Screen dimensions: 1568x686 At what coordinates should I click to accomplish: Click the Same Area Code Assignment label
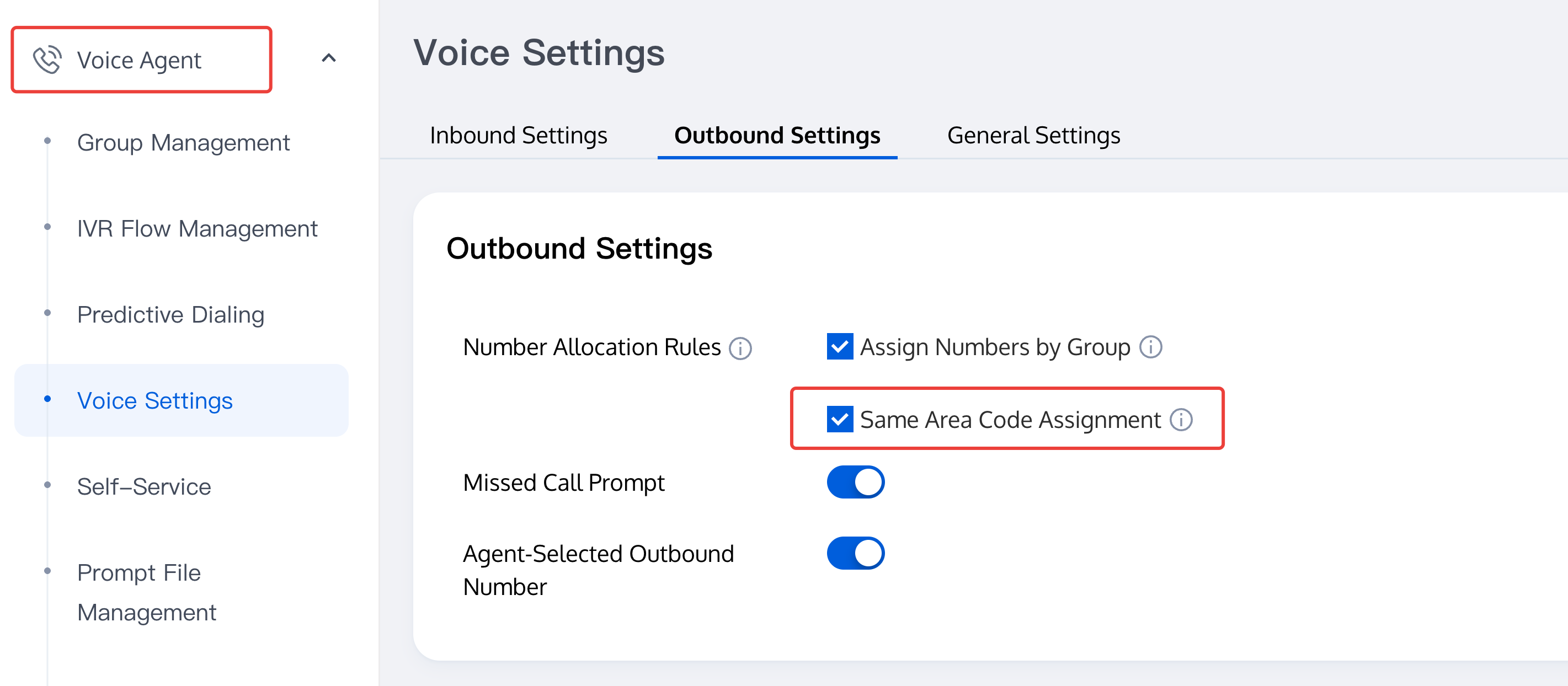coord(1010,420)
